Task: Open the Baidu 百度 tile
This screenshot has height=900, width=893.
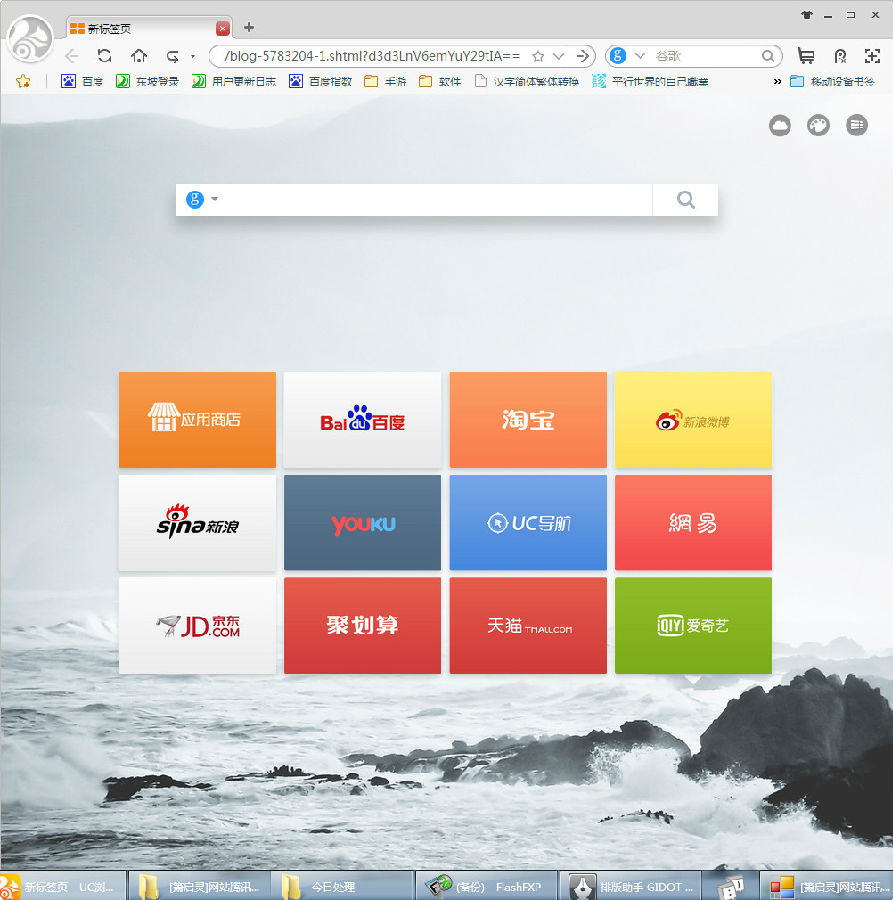Action: pyautogui.click(x=363, y=420)
